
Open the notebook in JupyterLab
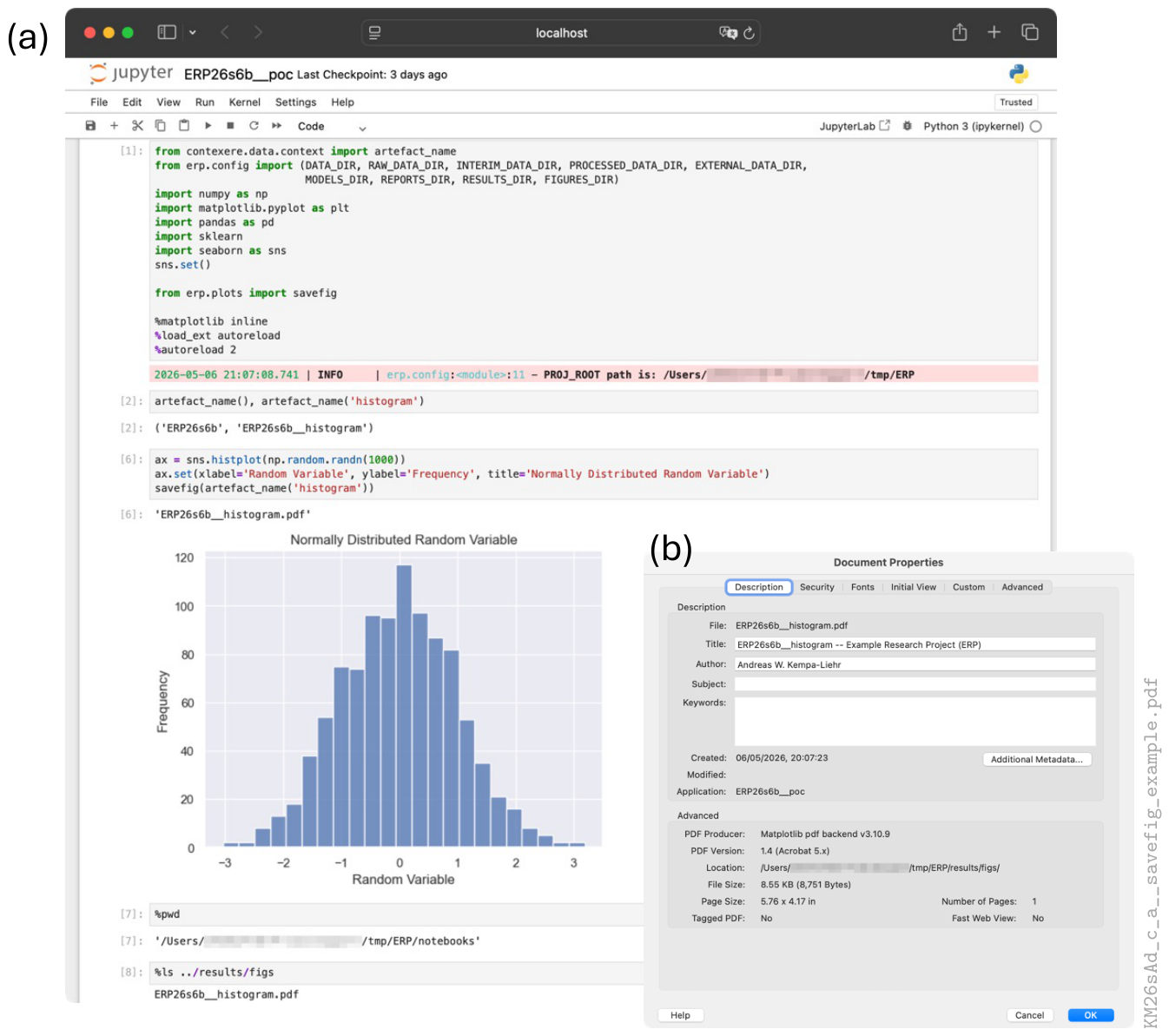[x=855, y=126]
